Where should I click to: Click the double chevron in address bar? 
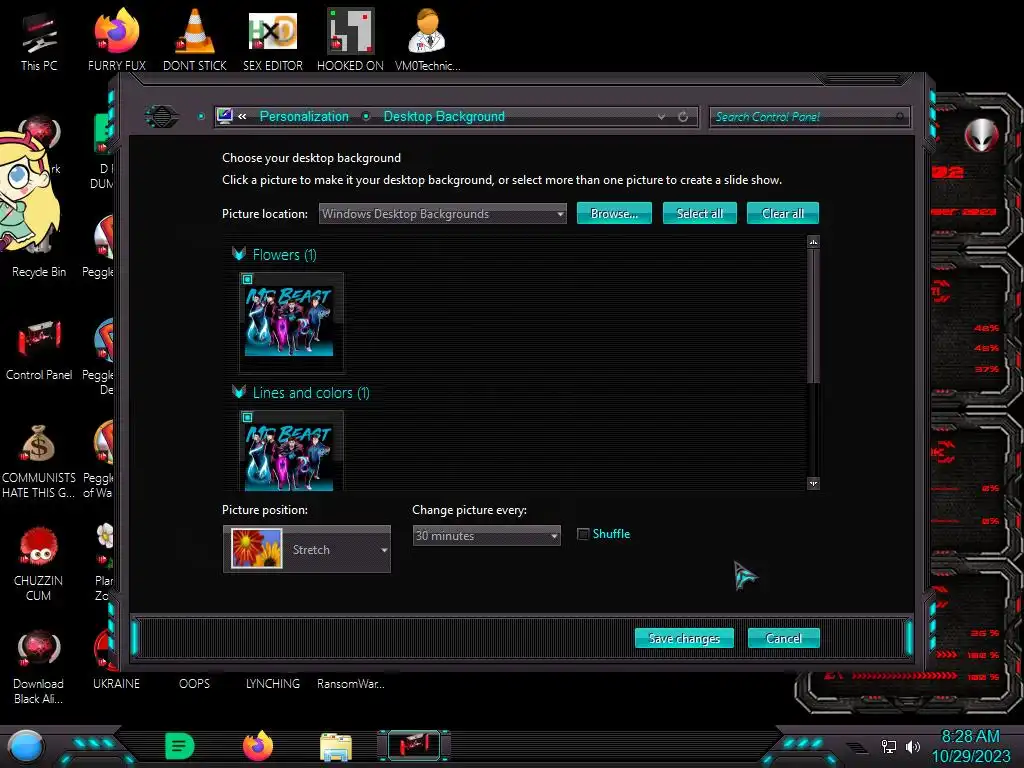click(x=242, y=116)
